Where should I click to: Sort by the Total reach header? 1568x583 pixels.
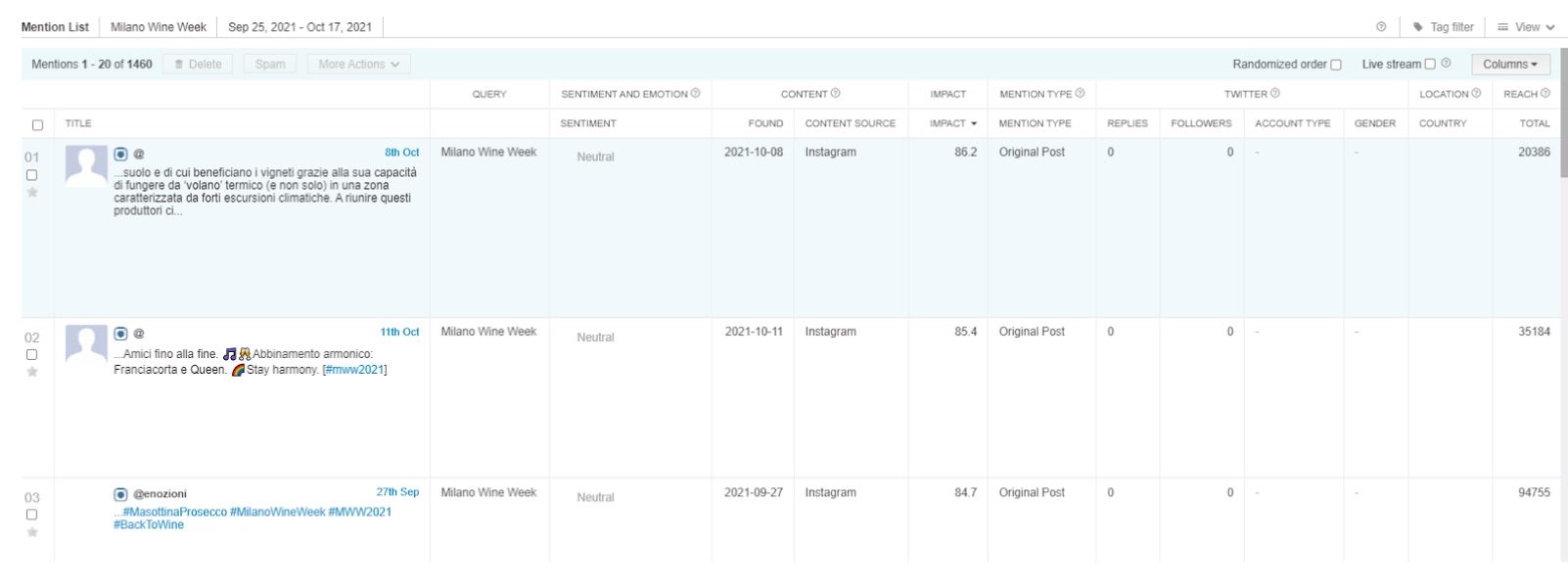click(1534, 124)
